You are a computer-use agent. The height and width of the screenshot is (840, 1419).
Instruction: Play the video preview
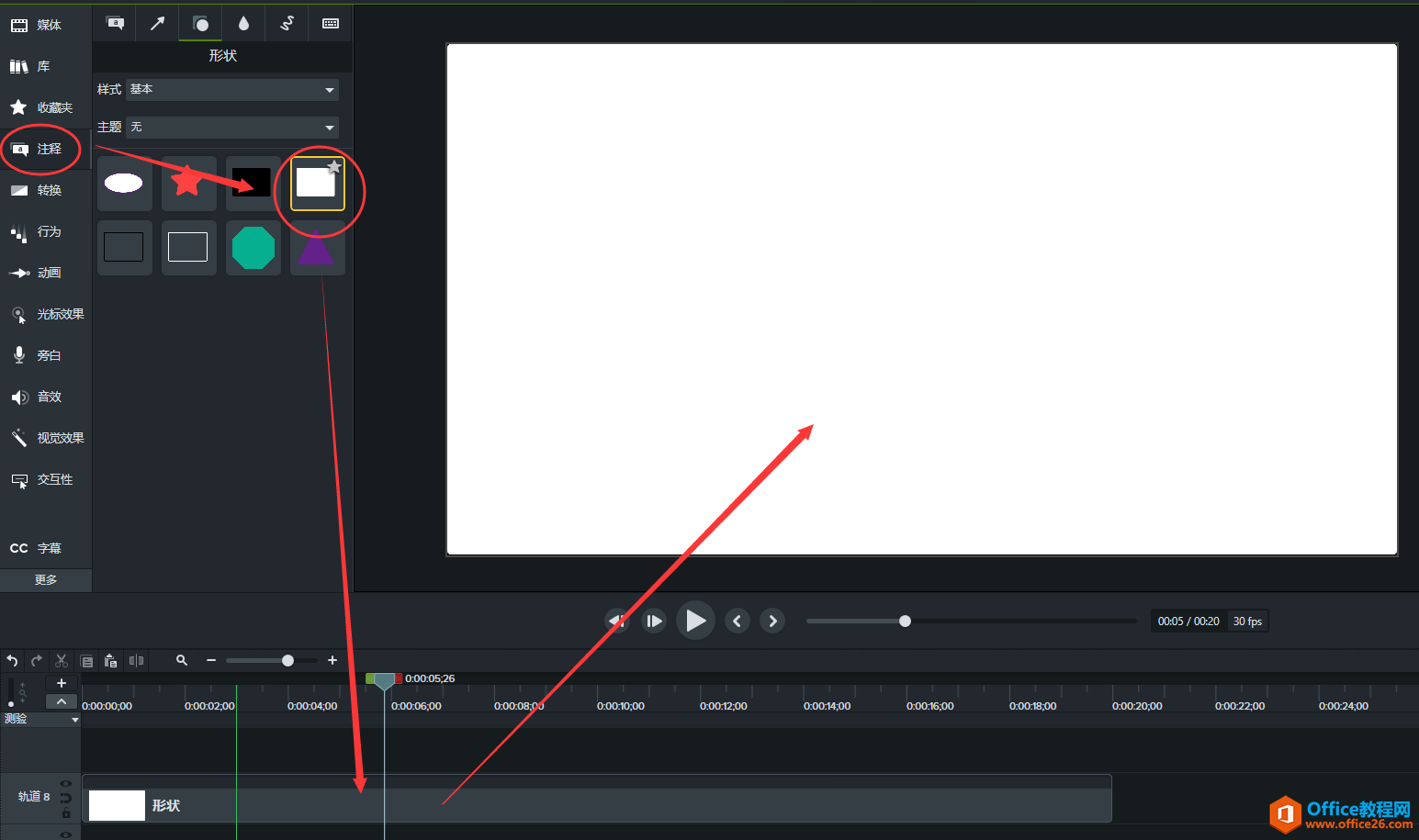695,621
